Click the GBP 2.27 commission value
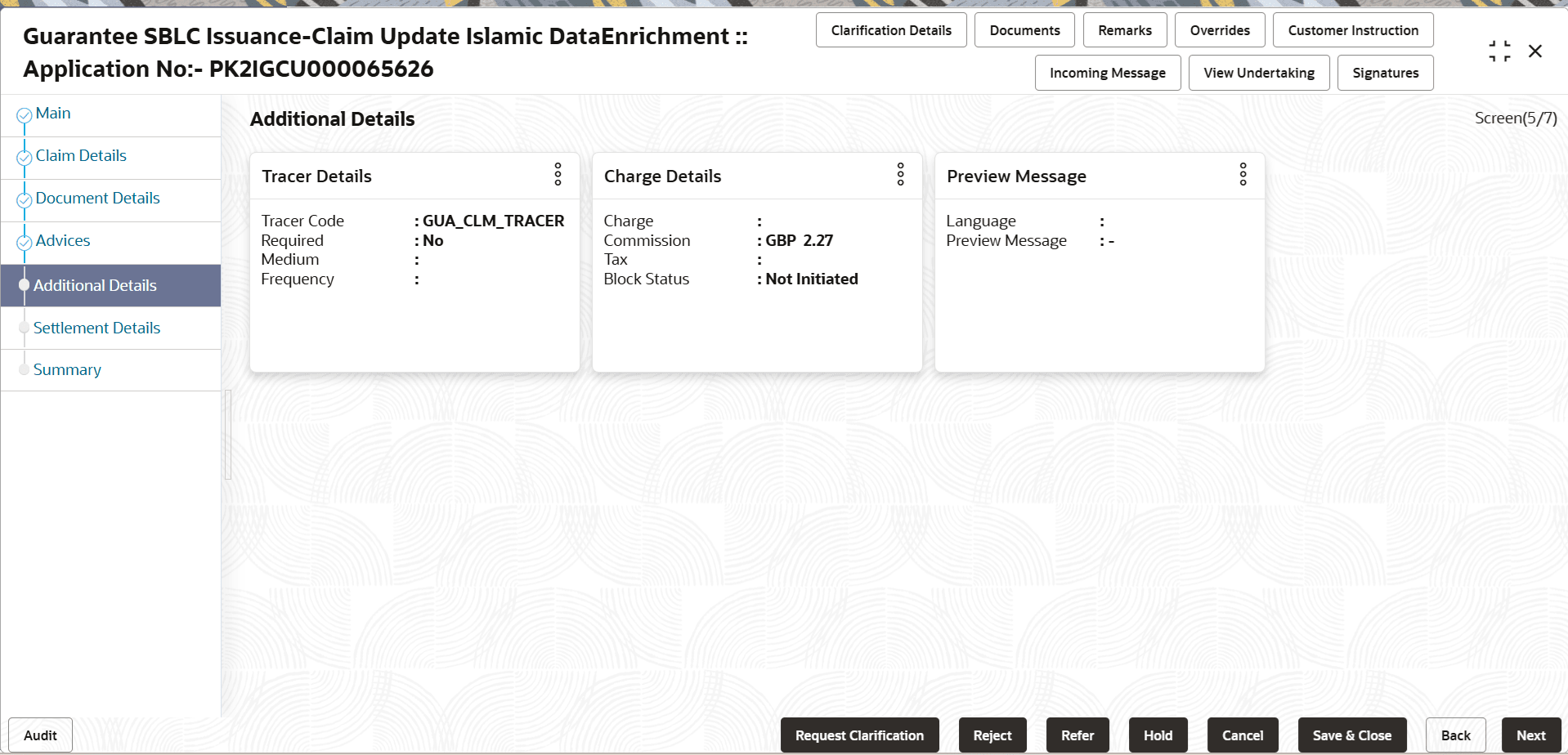Image resolution: width=1568 pixels, height=755 pixels. pos(799,240)
